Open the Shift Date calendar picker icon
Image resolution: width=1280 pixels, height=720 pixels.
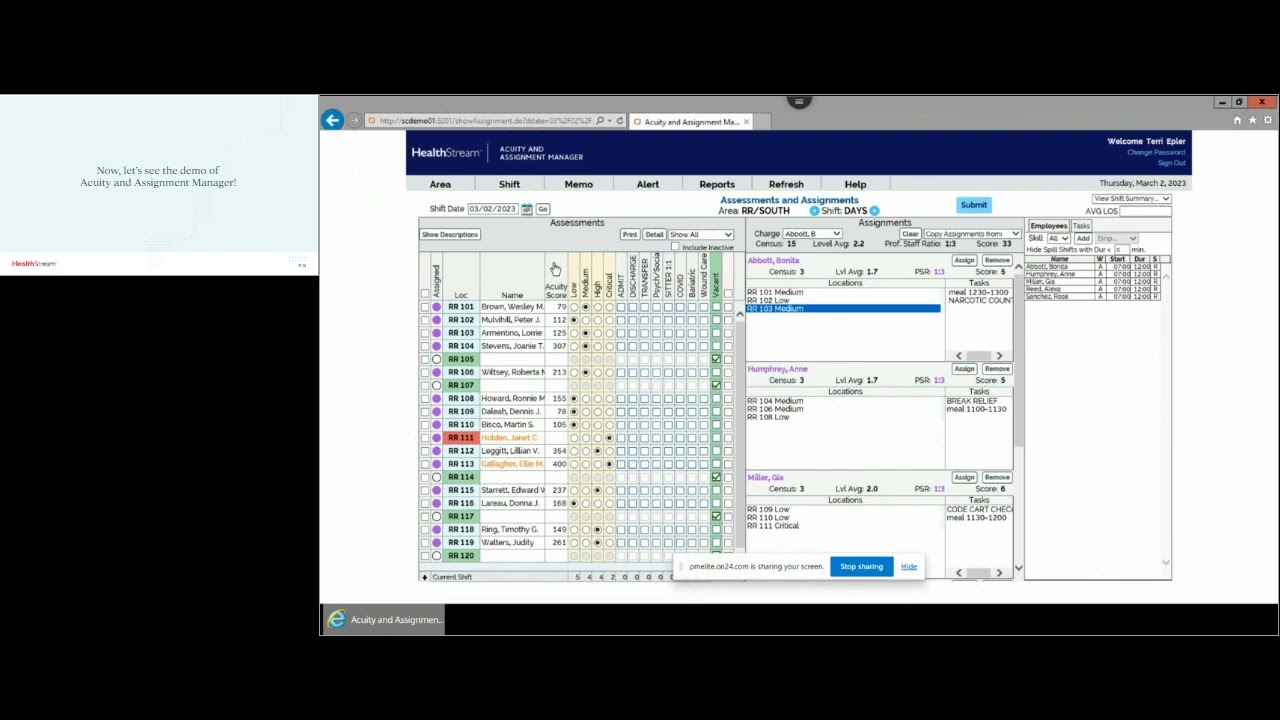click(527, 209)
